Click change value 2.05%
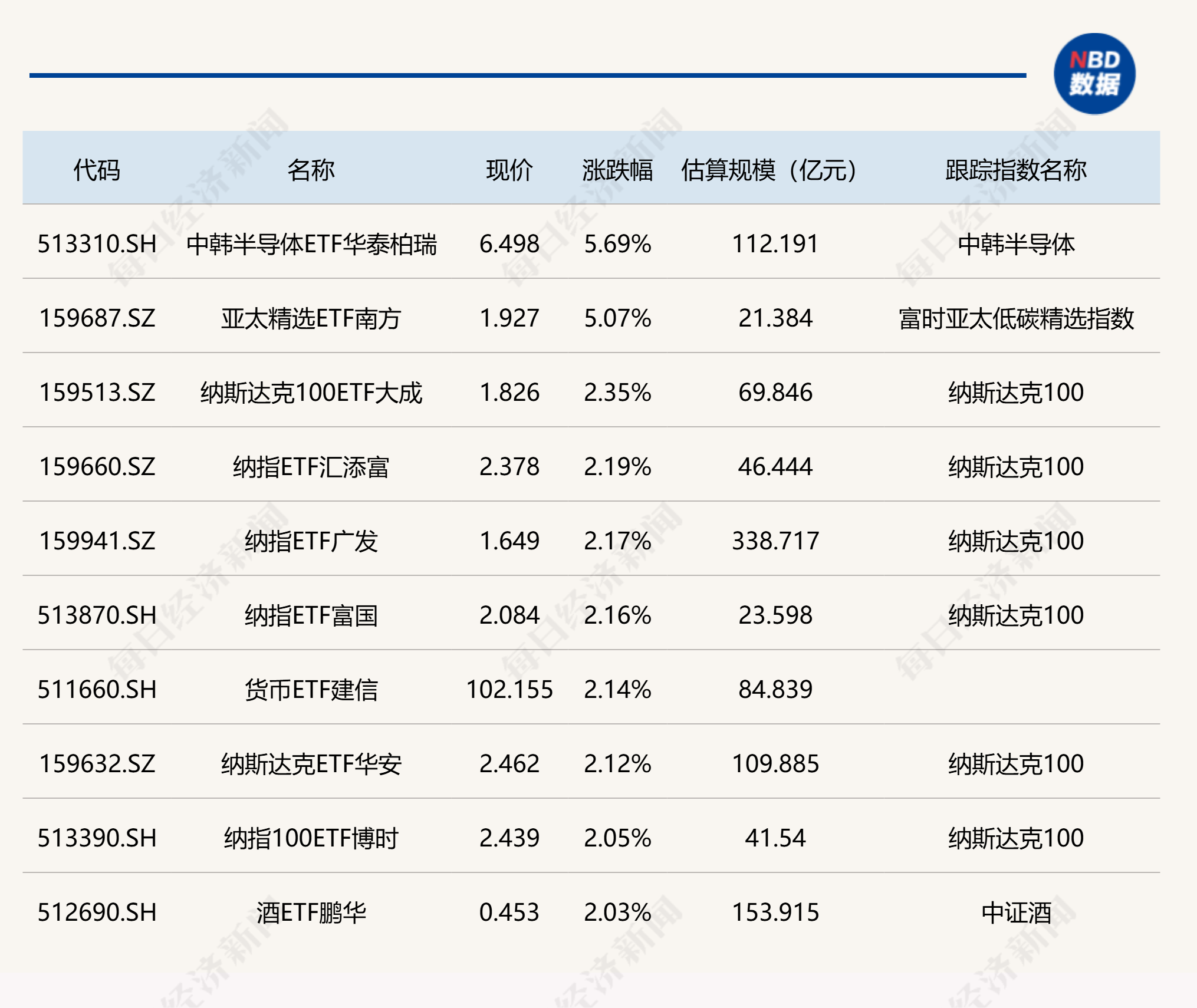 617,838
